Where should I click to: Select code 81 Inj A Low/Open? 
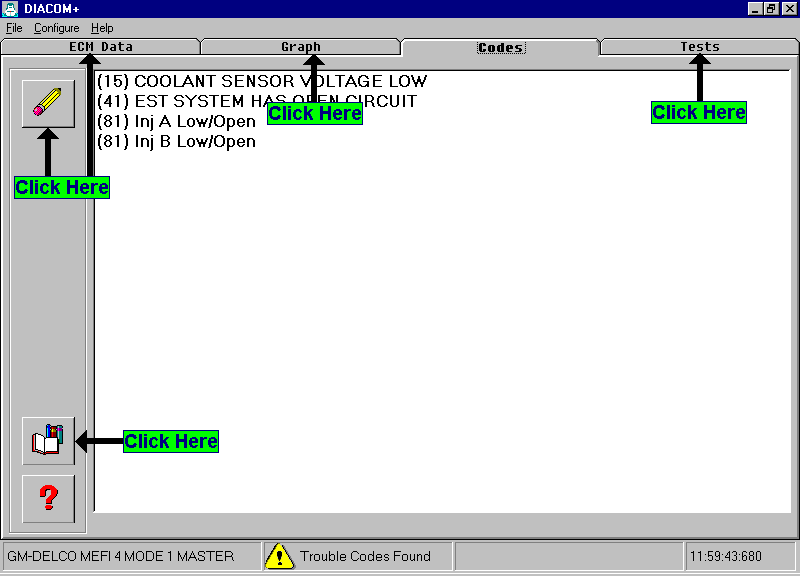(x=176, y=122)
